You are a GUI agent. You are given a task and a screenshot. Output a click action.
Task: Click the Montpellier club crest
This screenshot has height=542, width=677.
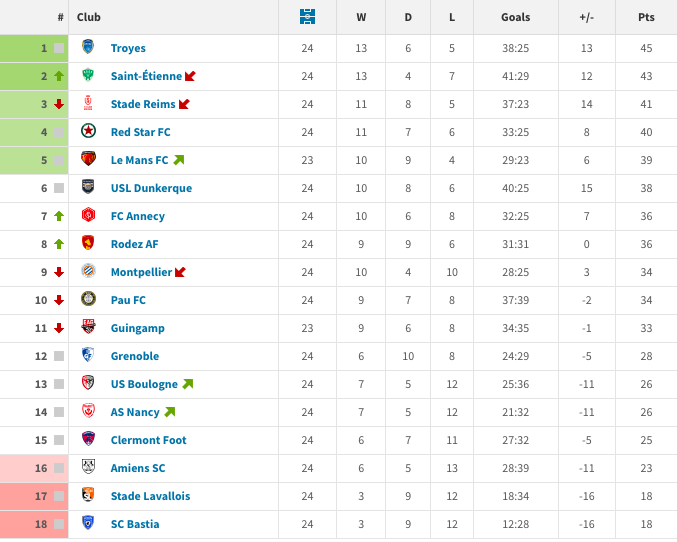(x=88, y=272)
